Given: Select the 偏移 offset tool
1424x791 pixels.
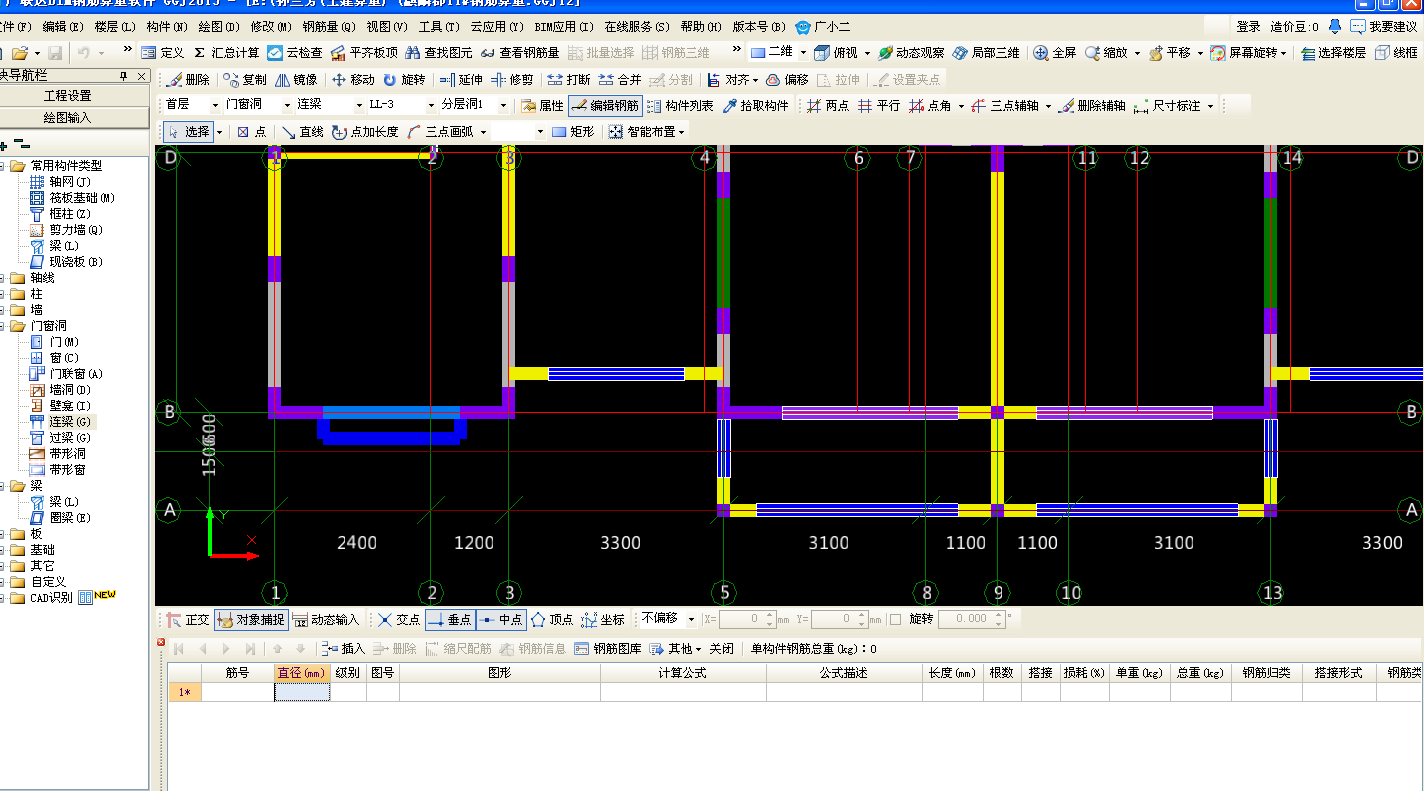Looking at the screenshot, I should [x=787, y=79].
